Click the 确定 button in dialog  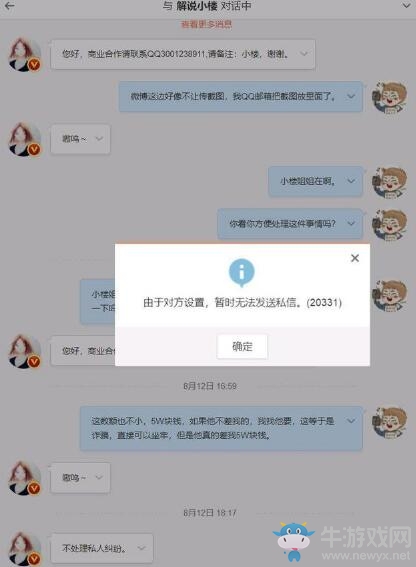pyautogui.click(x=242, y=346)
